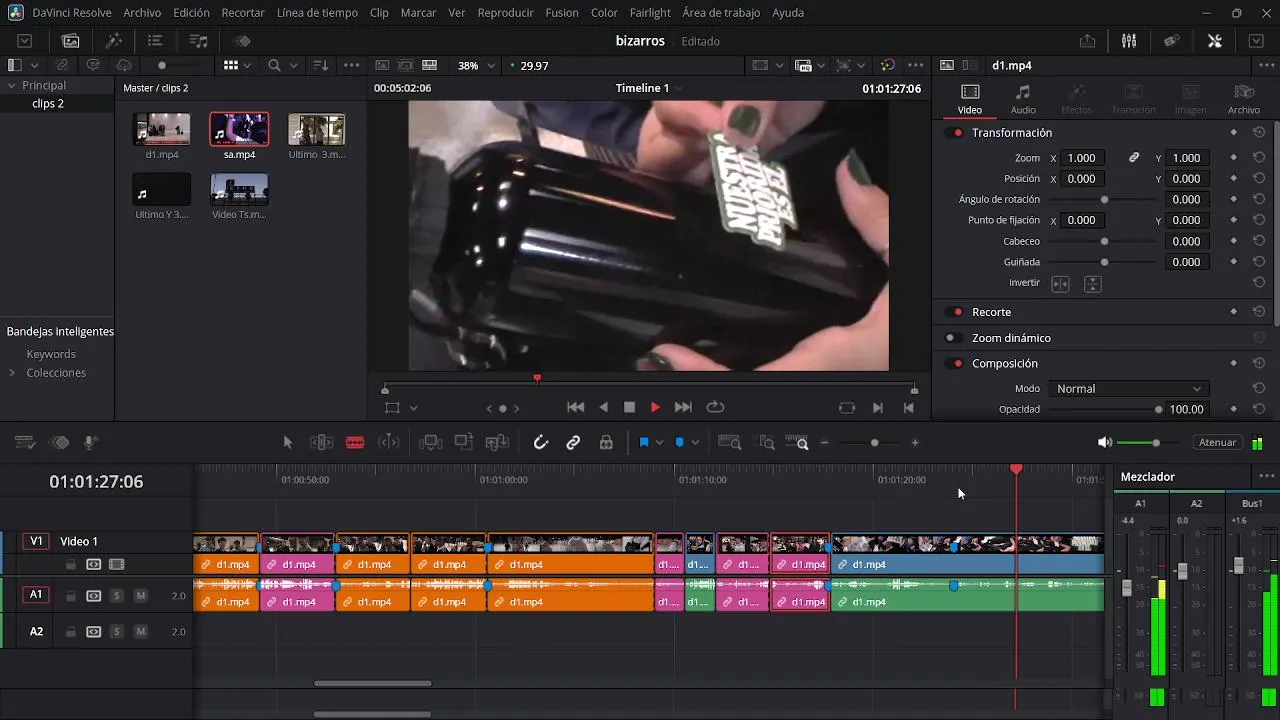Click timeline zoom-out minus button
Screen dimensions: 1280x720
click(824, 443)
